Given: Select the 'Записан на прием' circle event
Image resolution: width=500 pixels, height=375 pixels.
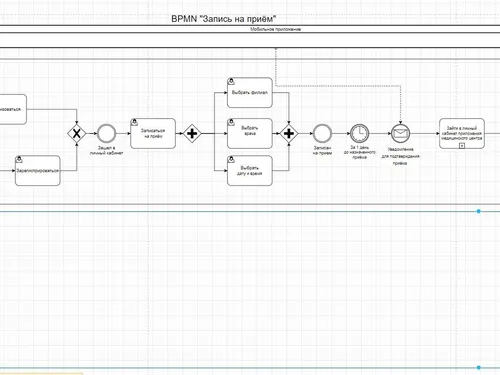Looking at the screenshot, I should (322, 133).
